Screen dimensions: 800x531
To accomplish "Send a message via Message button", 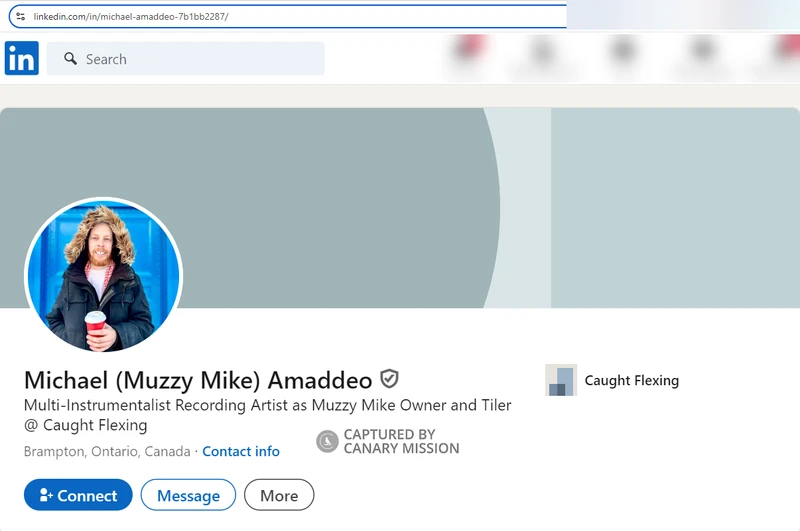I will 188,495.
